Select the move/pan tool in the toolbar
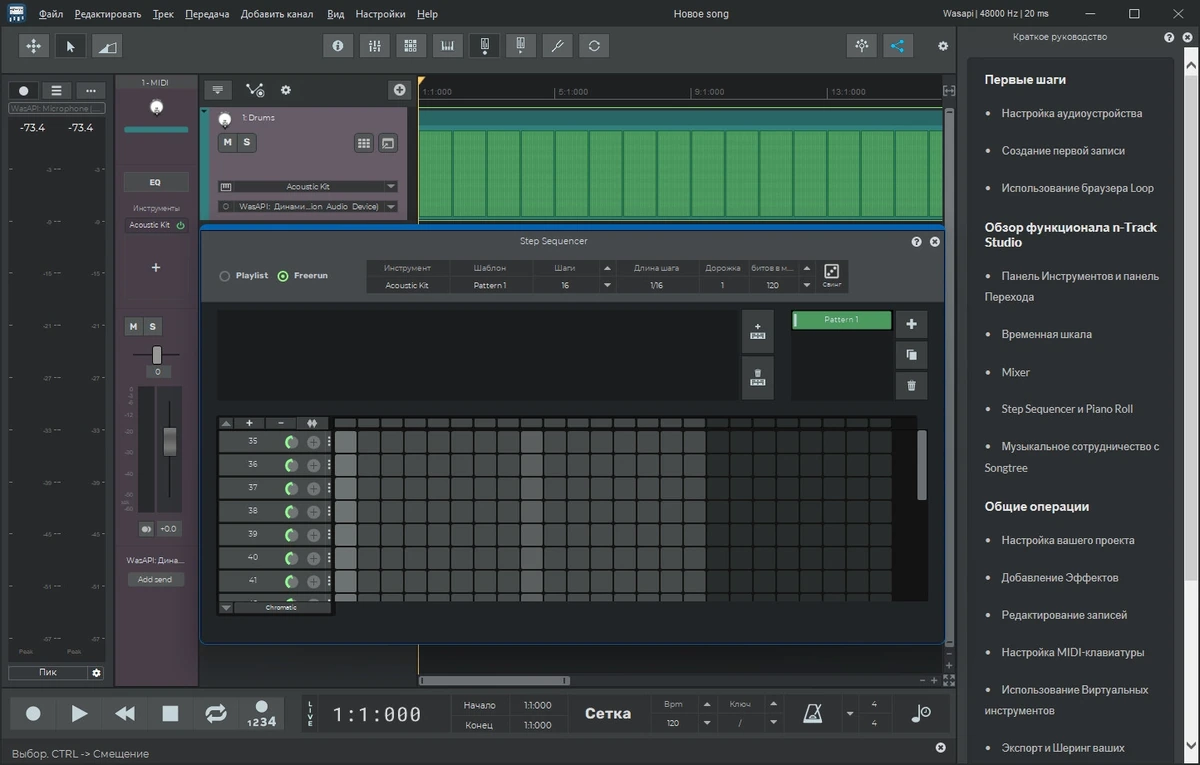This screenshot has width=1200, height=765. 33,46
